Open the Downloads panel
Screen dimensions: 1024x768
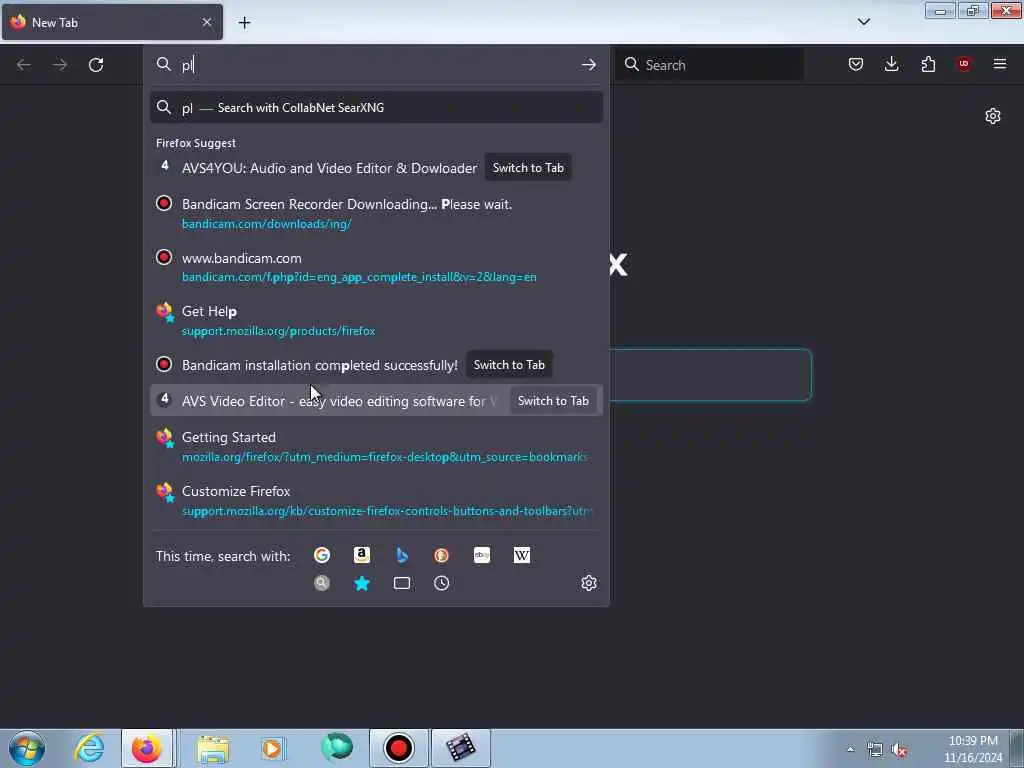[x=891, y=64]
